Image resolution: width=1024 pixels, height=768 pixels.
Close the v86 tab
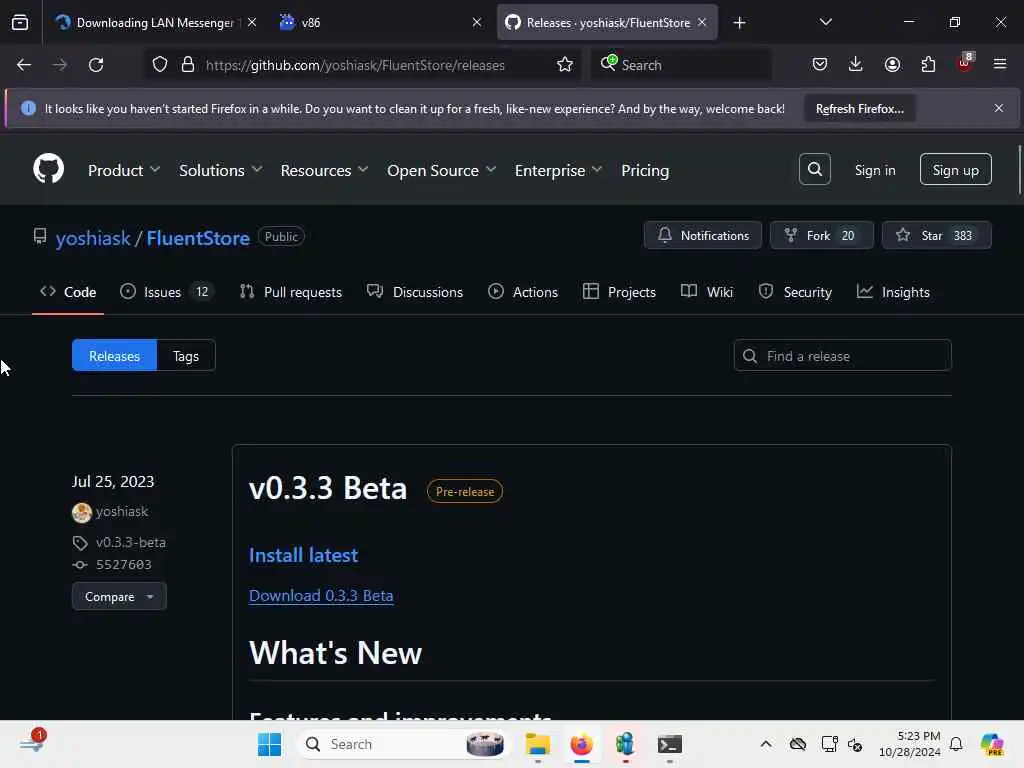click(x=477, y=22)
